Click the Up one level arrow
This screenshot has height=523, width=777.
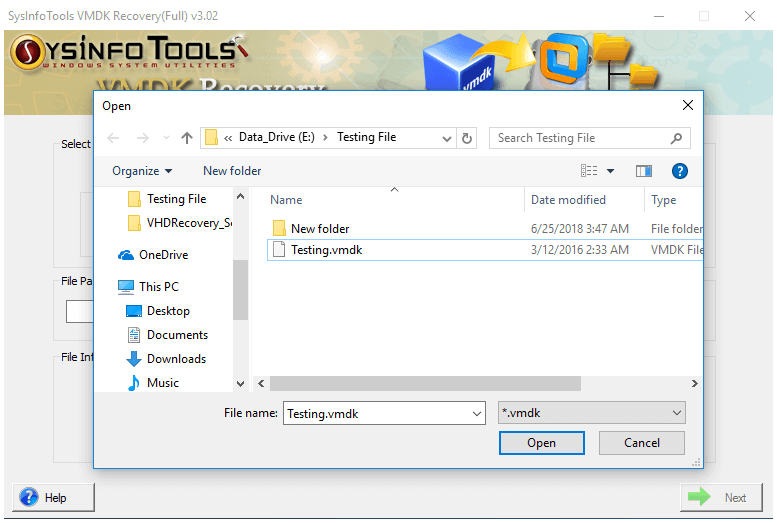pos(187,138)
